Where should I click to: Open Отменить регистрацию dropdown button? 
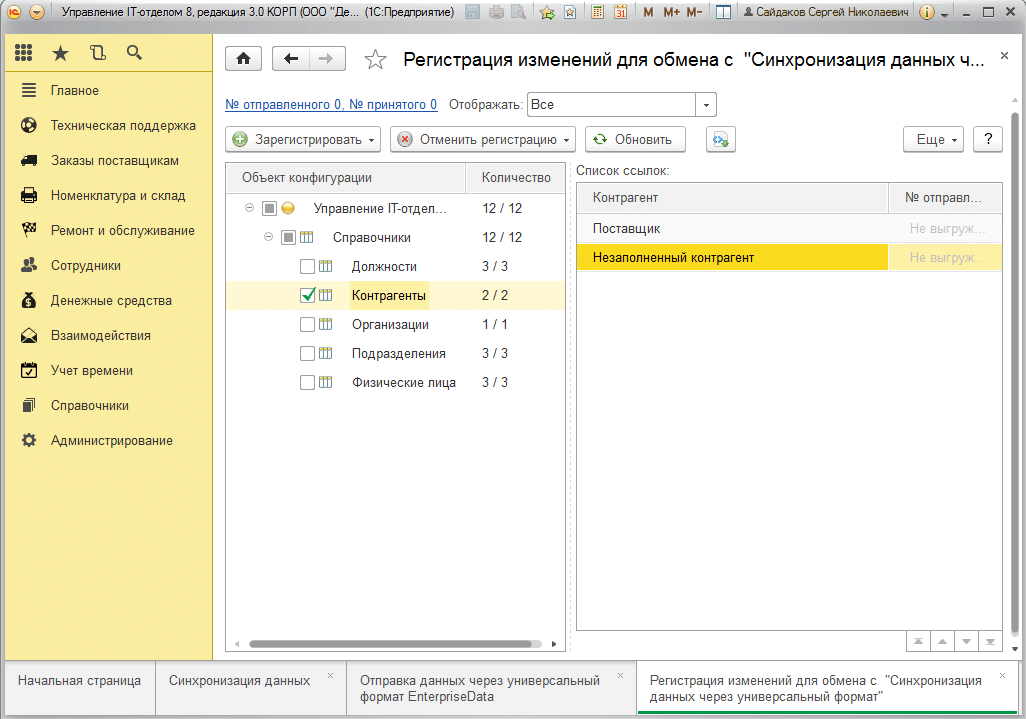483,139
